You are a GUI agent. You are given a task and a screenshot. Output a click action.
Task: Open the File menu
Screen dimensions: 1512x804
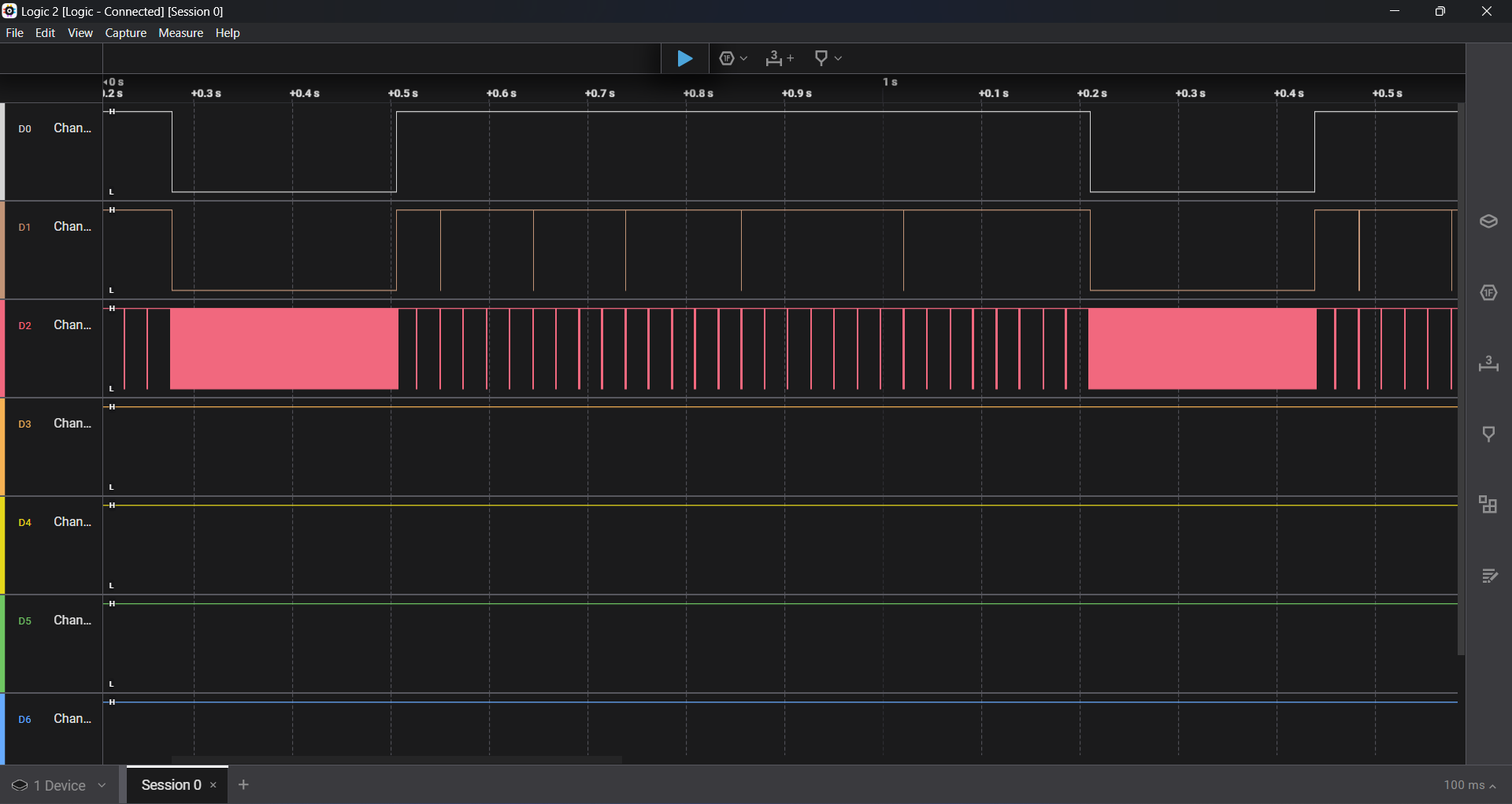(14, 33)
